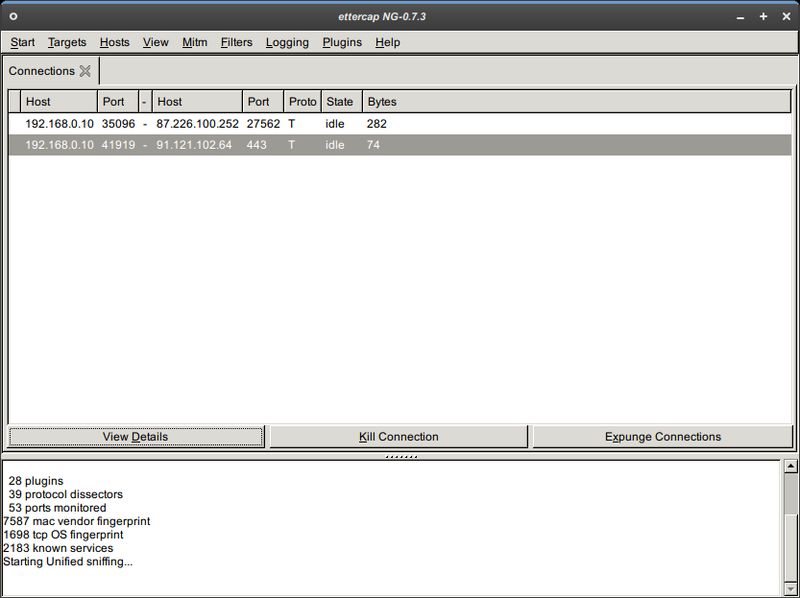Screen dimensions: 800x598
Task: Select the connection to 91.121.102.64
Action: pyautogui.click(x=400, y=145)
